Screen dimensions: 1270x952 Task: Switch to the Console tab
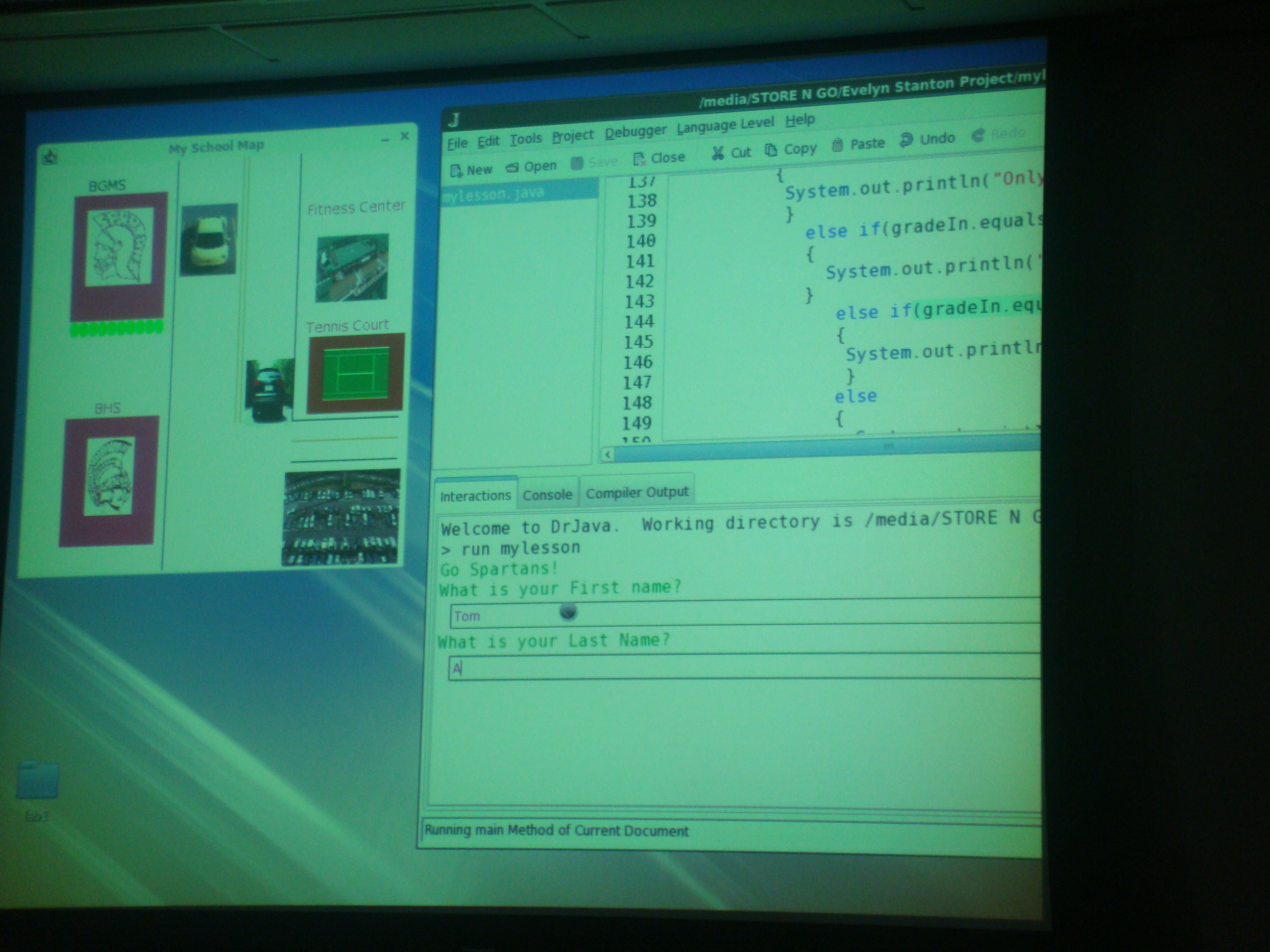tap(547, 495)
